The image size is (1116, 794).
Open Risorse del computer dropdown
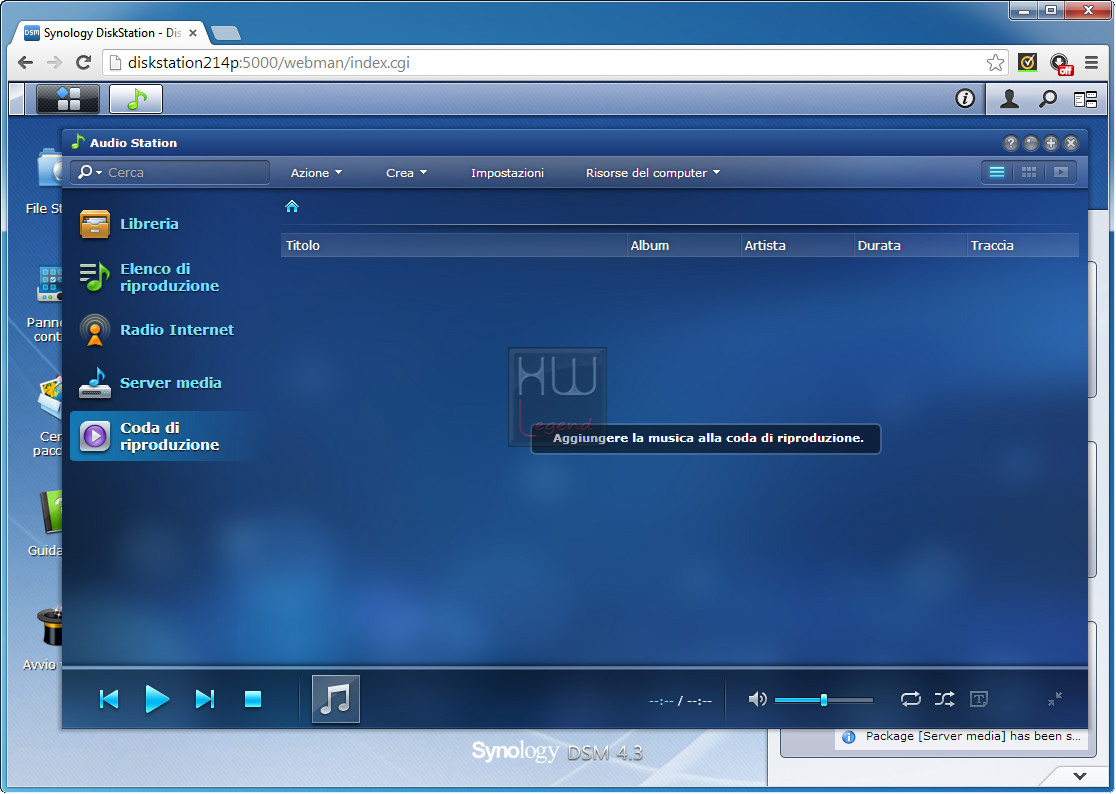(x=653, y=173)
